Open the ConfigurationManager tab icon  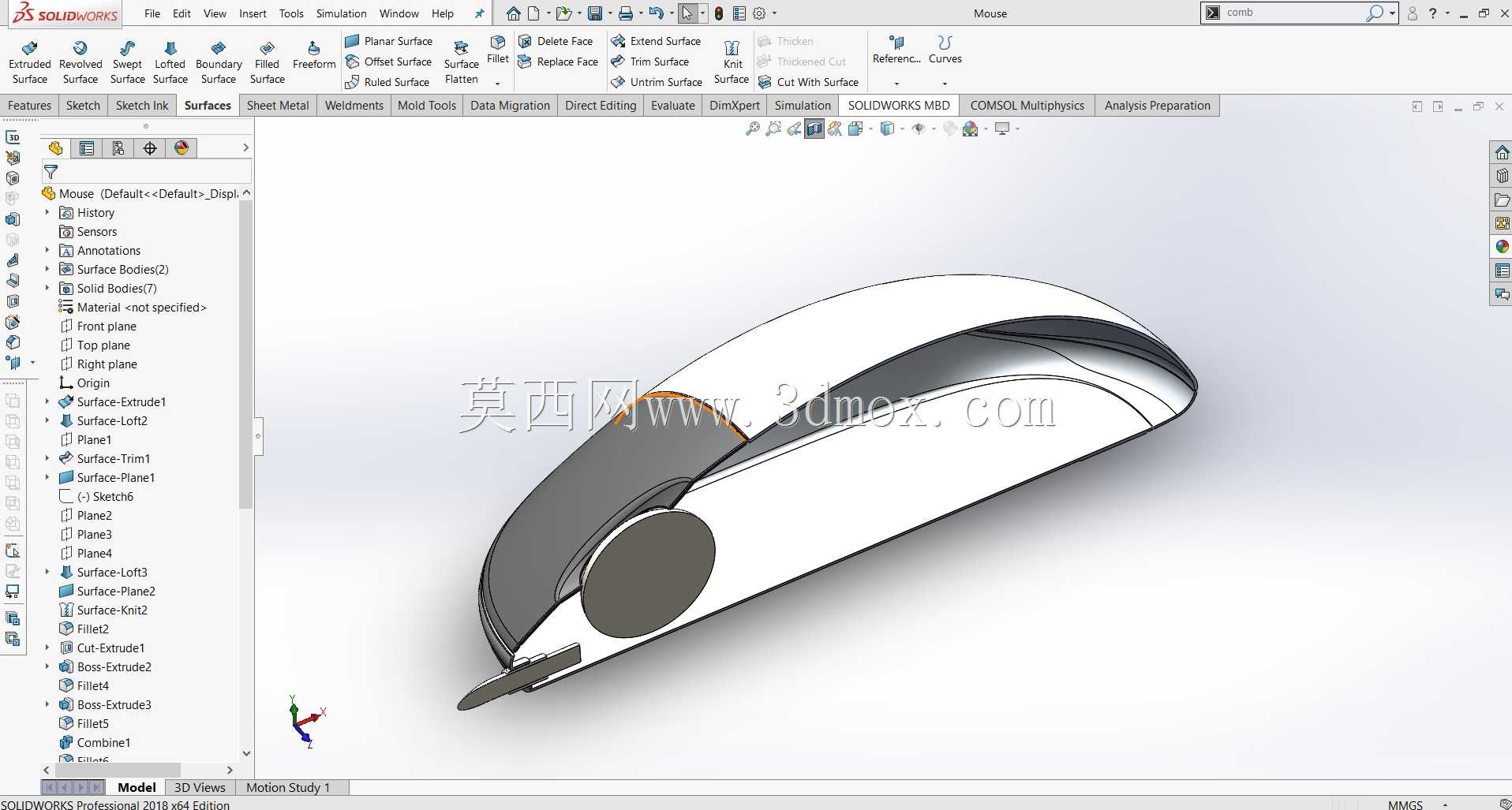click(118, 148)
